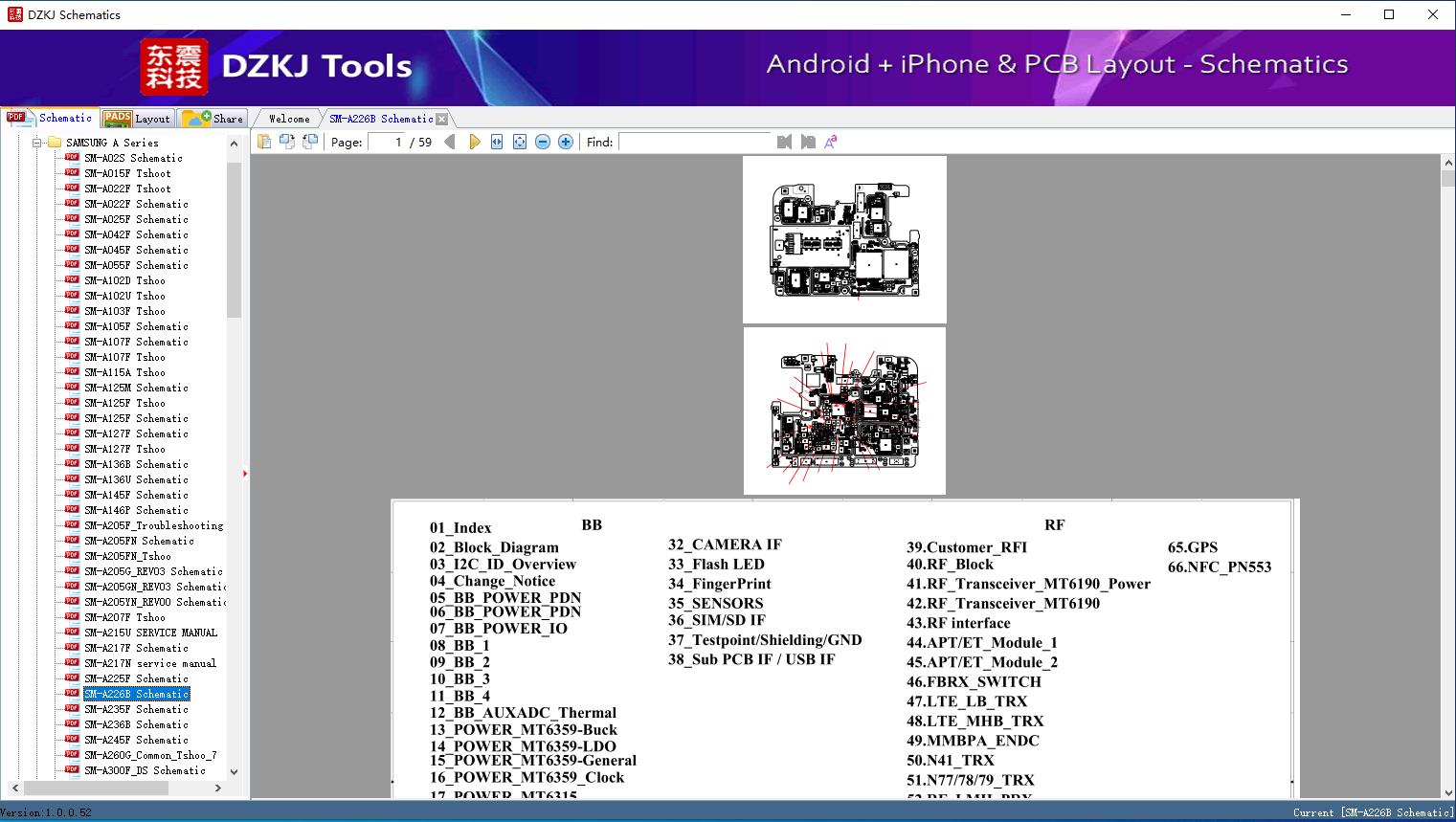The image size is (1456, 822).
Task: Choose SM-A127F Schematic from the tree
Action: tap(136, 433)
